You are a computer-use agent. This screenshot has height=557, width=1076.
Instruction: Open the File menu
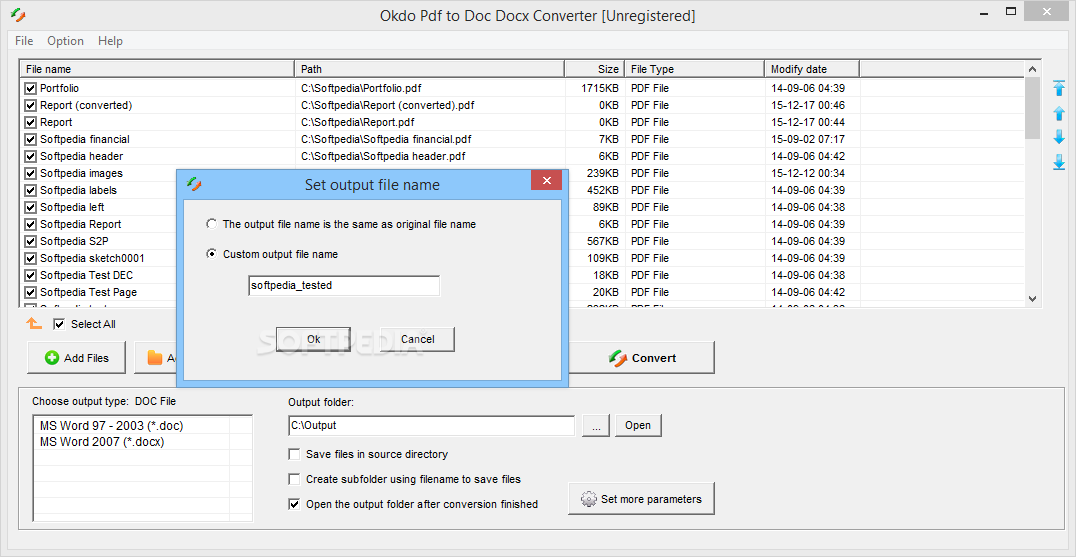(x=24, y=41)
